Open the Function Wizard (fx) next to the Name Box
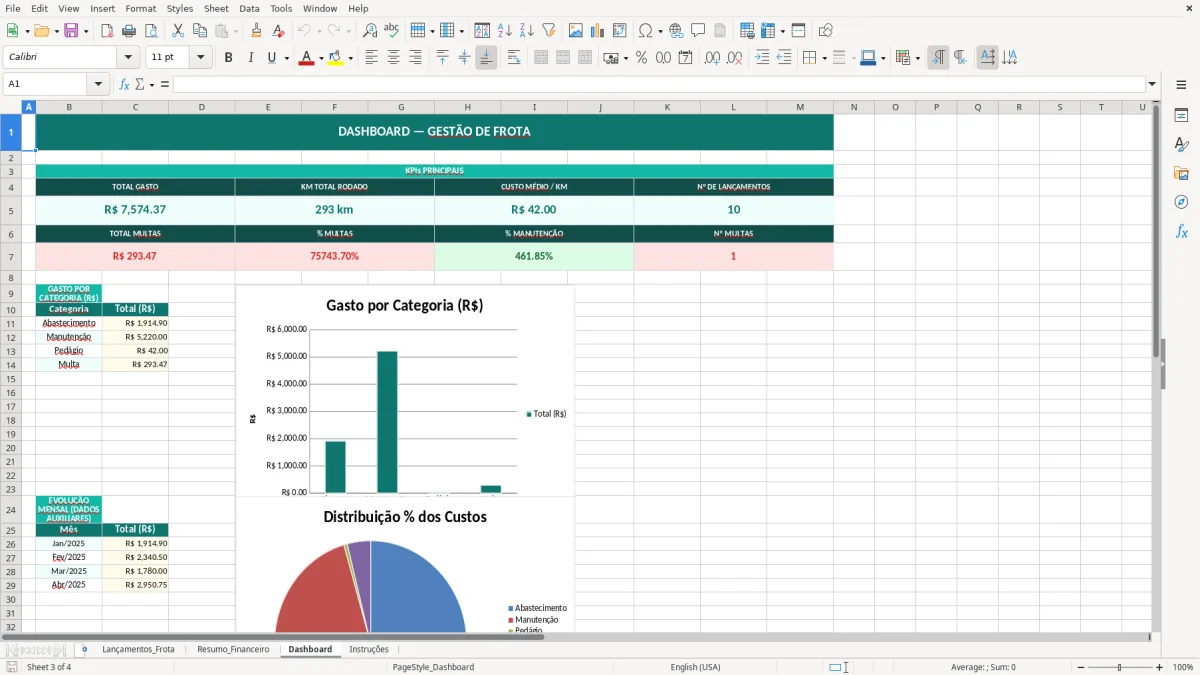This screenshot has height=675, width=1200. [125, 84]
